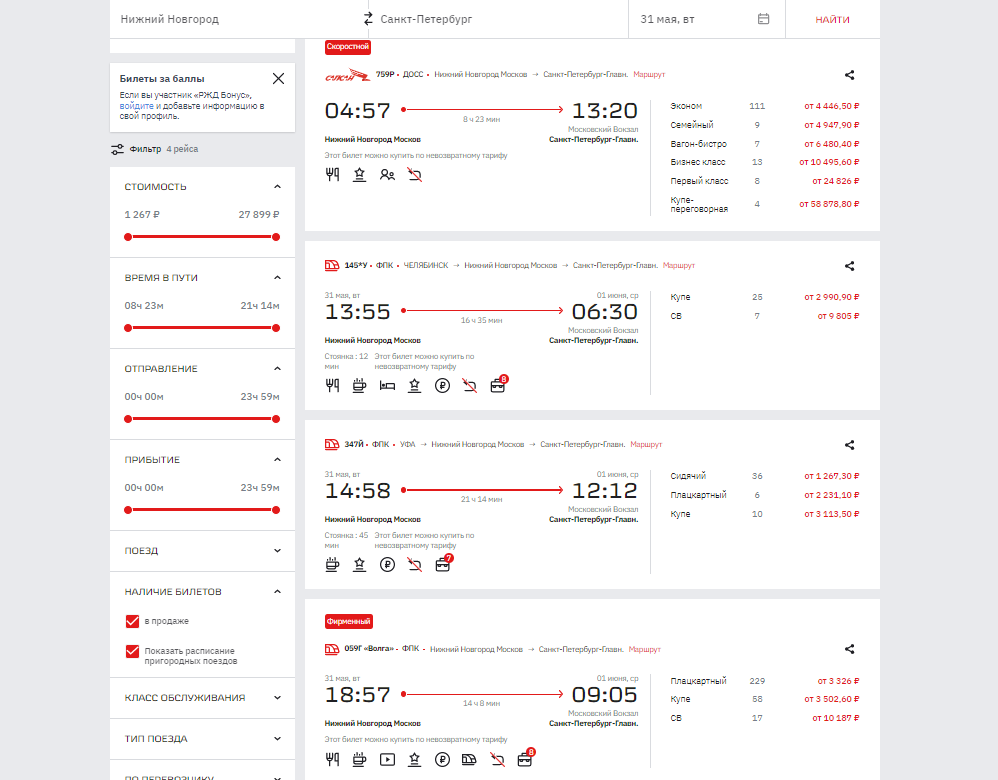
Task: Expand the КЛАСС ОБСЛУЖИВАНИЯ section
Action: (x=278, y=698)
